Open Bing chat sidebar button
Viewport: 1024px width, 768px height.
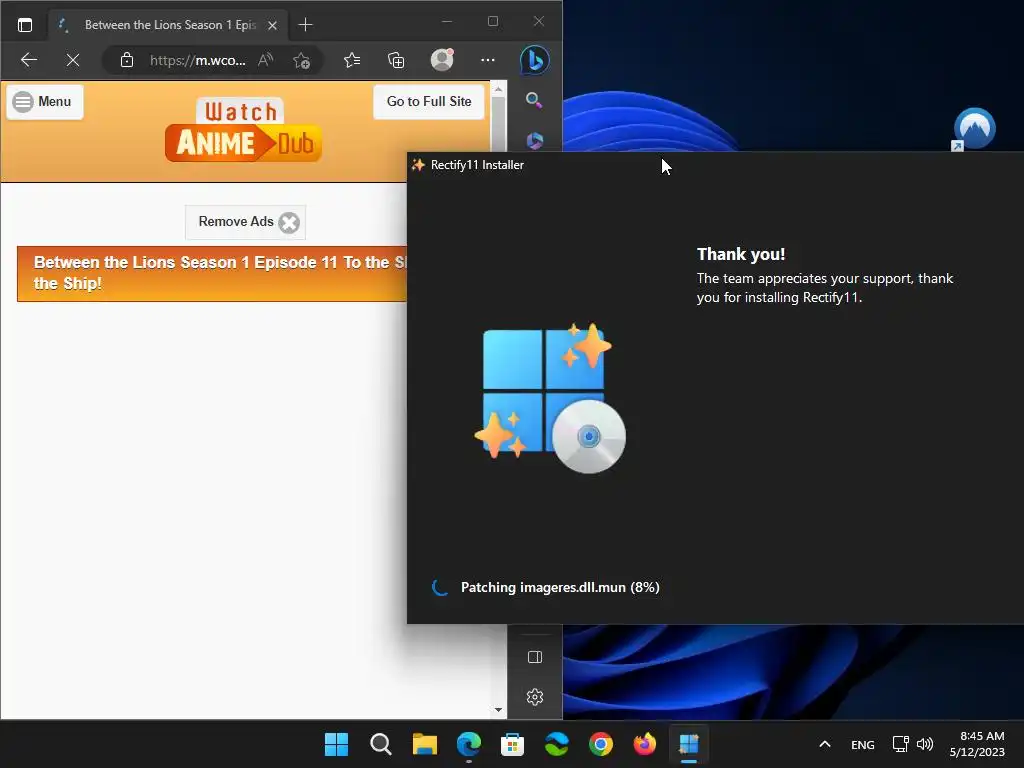tap(534, 60)
